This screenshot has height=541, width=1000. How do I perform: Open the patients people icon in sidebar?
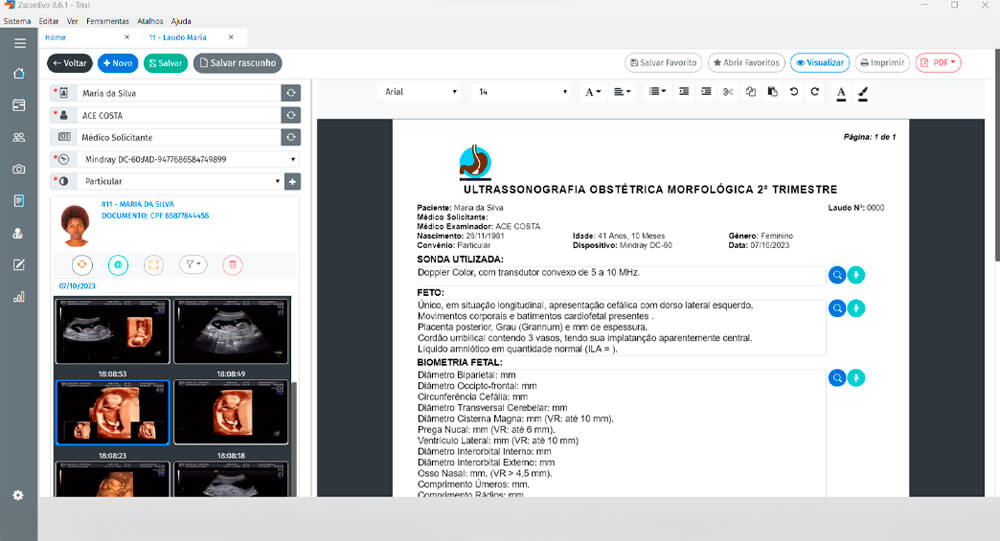[19, 137]
